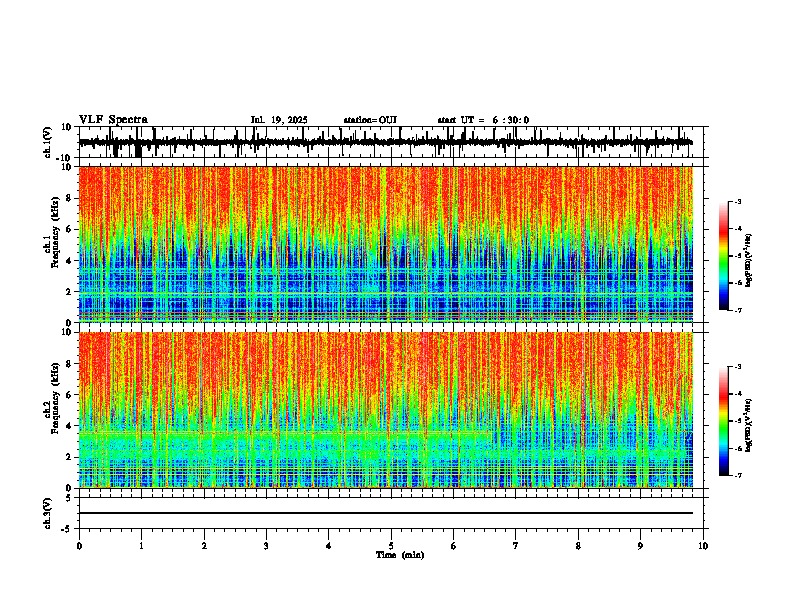Click the "ch.1(V)" vertical axis label
The width and height of the screenshot is (792, 612).
(48, 142)
